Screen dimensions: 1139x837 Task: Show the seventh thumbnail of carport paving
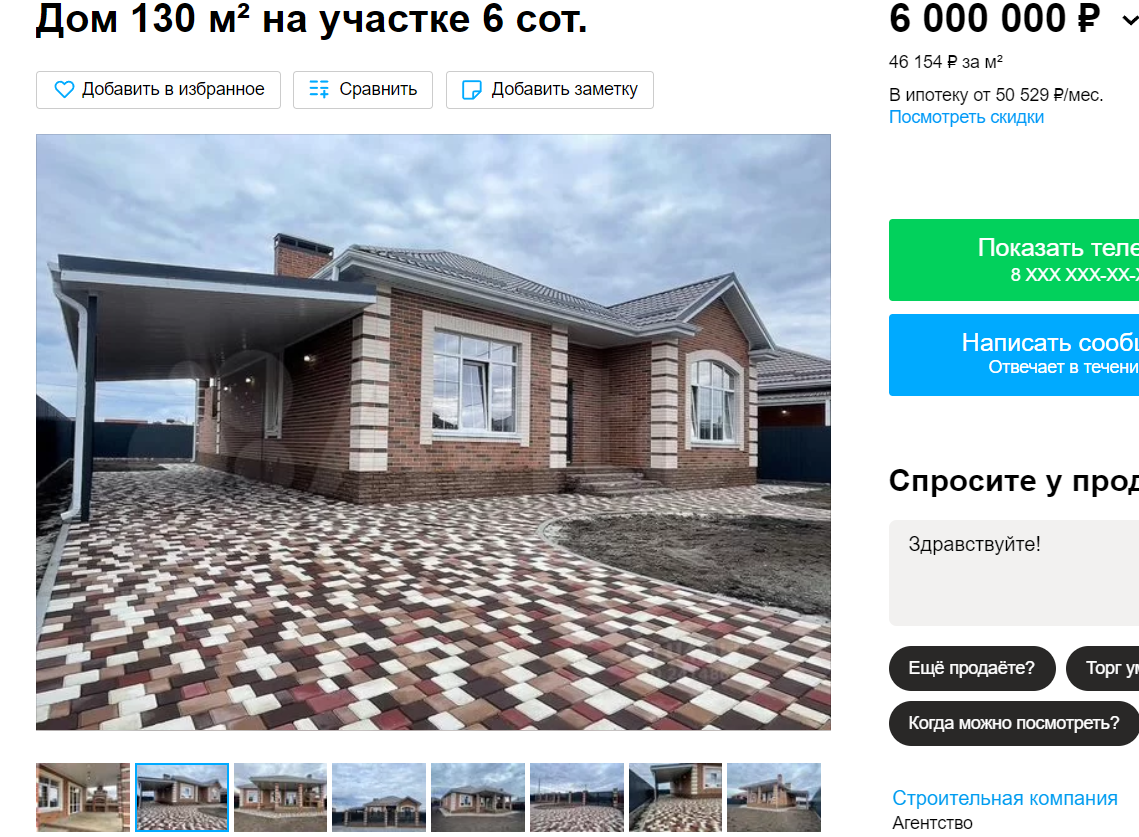coord(676,797)
